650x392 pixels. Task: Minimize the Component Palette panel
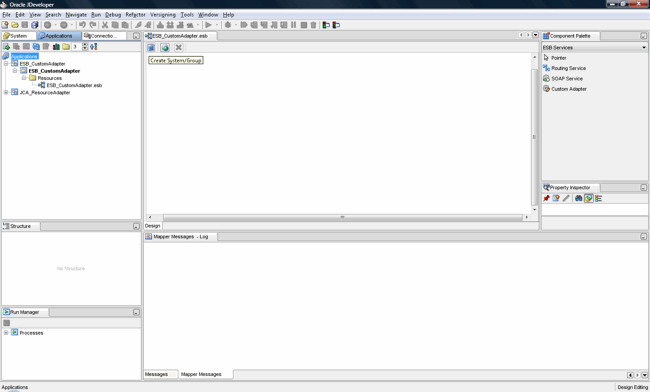643,36
